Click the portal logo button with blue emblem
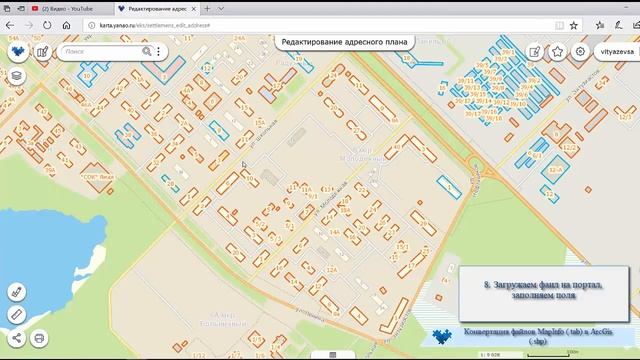 18,51
